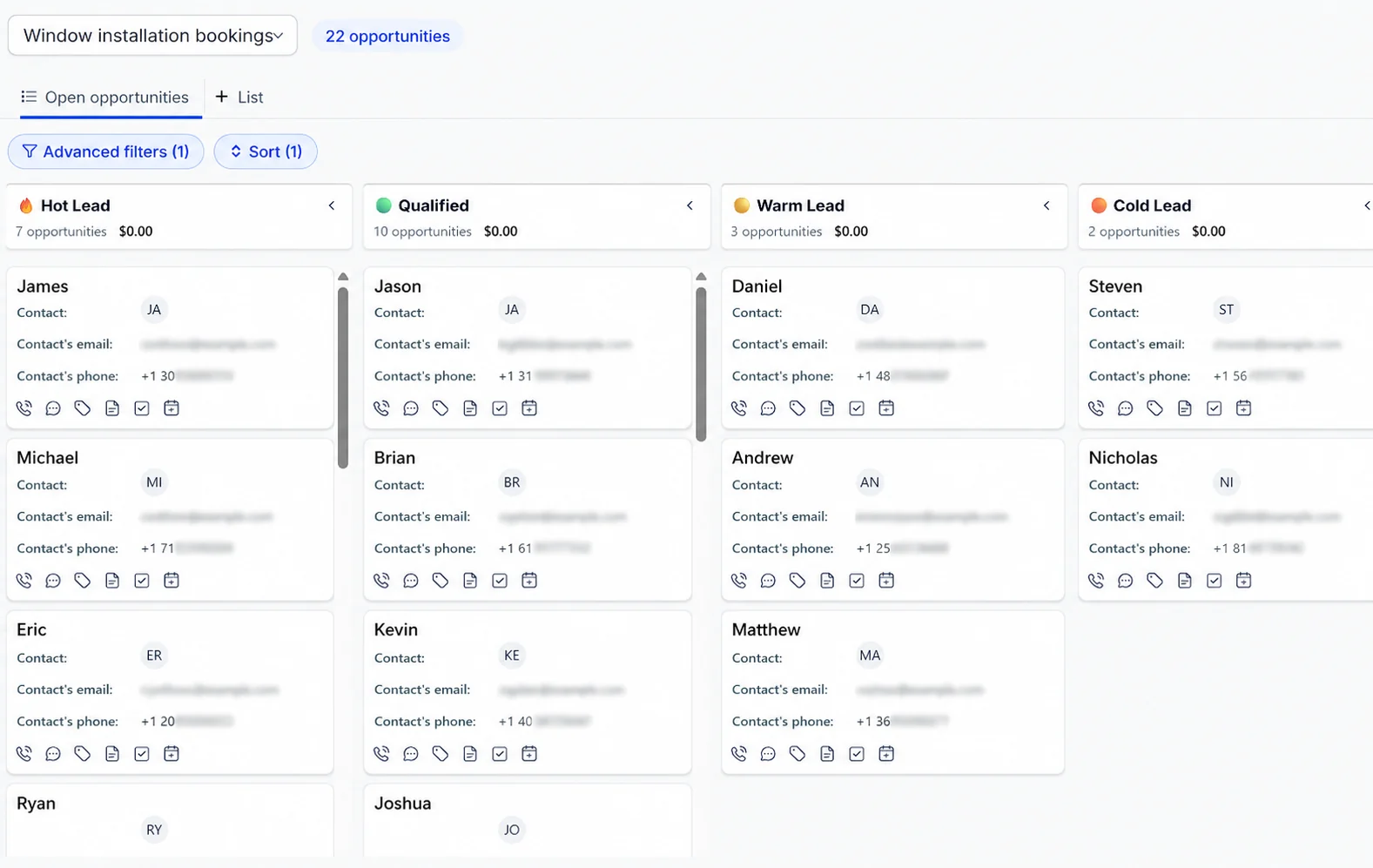Screen dimensions: 1373x868
Task: Call Matthew with the phone icon
Action: (739, 754)
